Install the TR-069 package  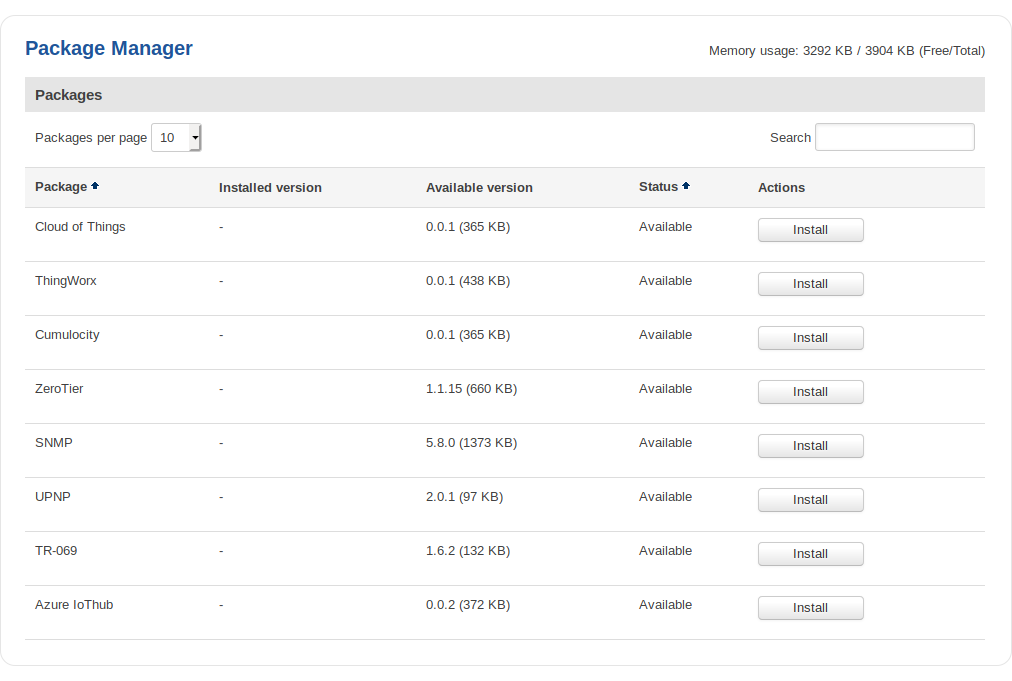(x=810, y=554)
